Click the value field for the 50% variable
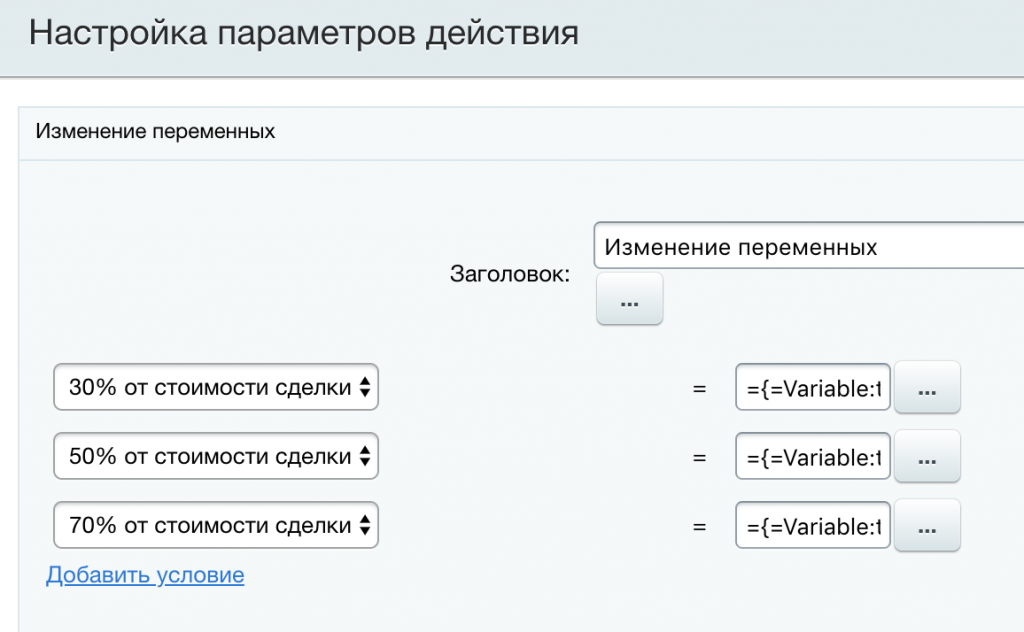 (x=812, y=457)
